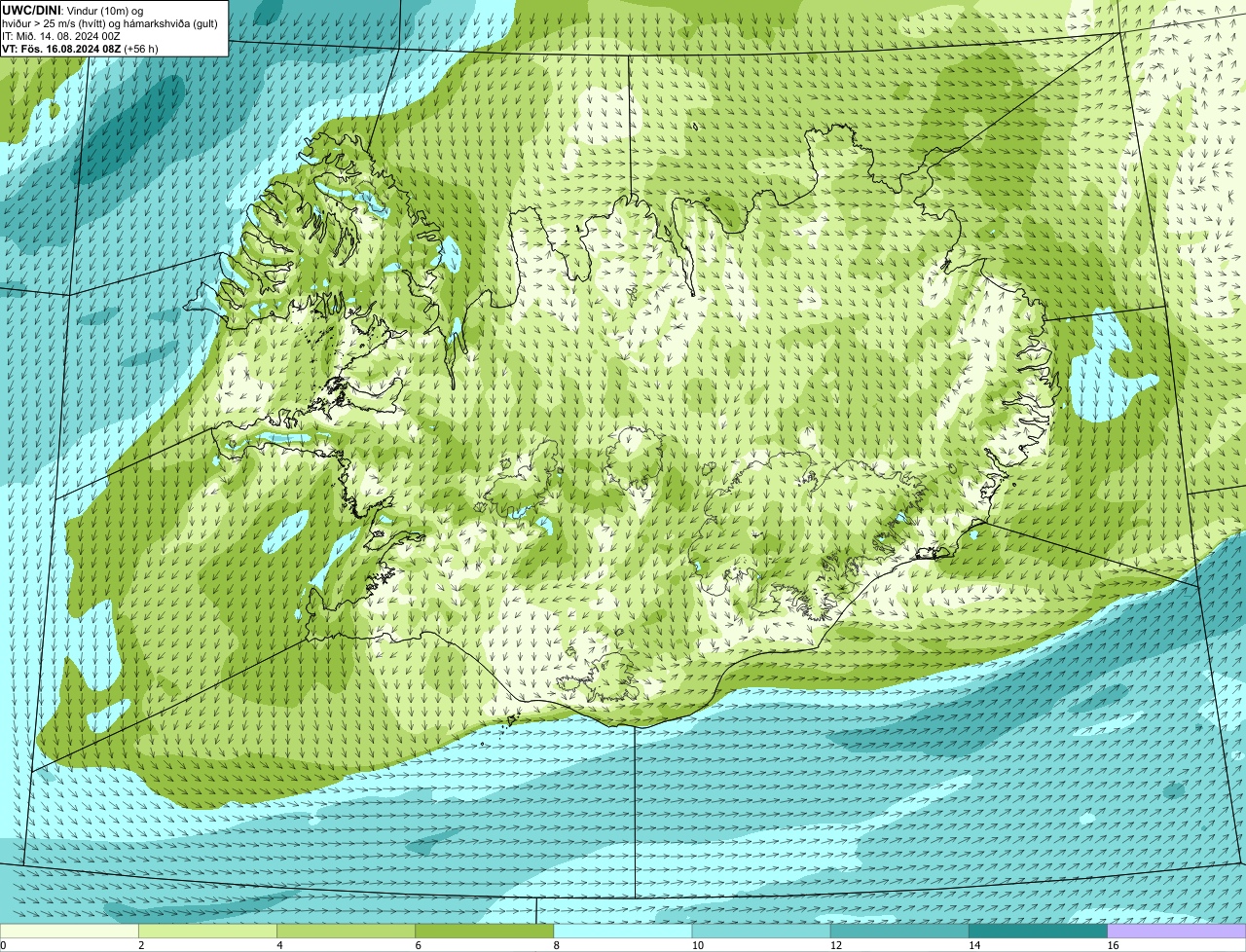Click the teal 12–14 legend swatch

(899, 932)
